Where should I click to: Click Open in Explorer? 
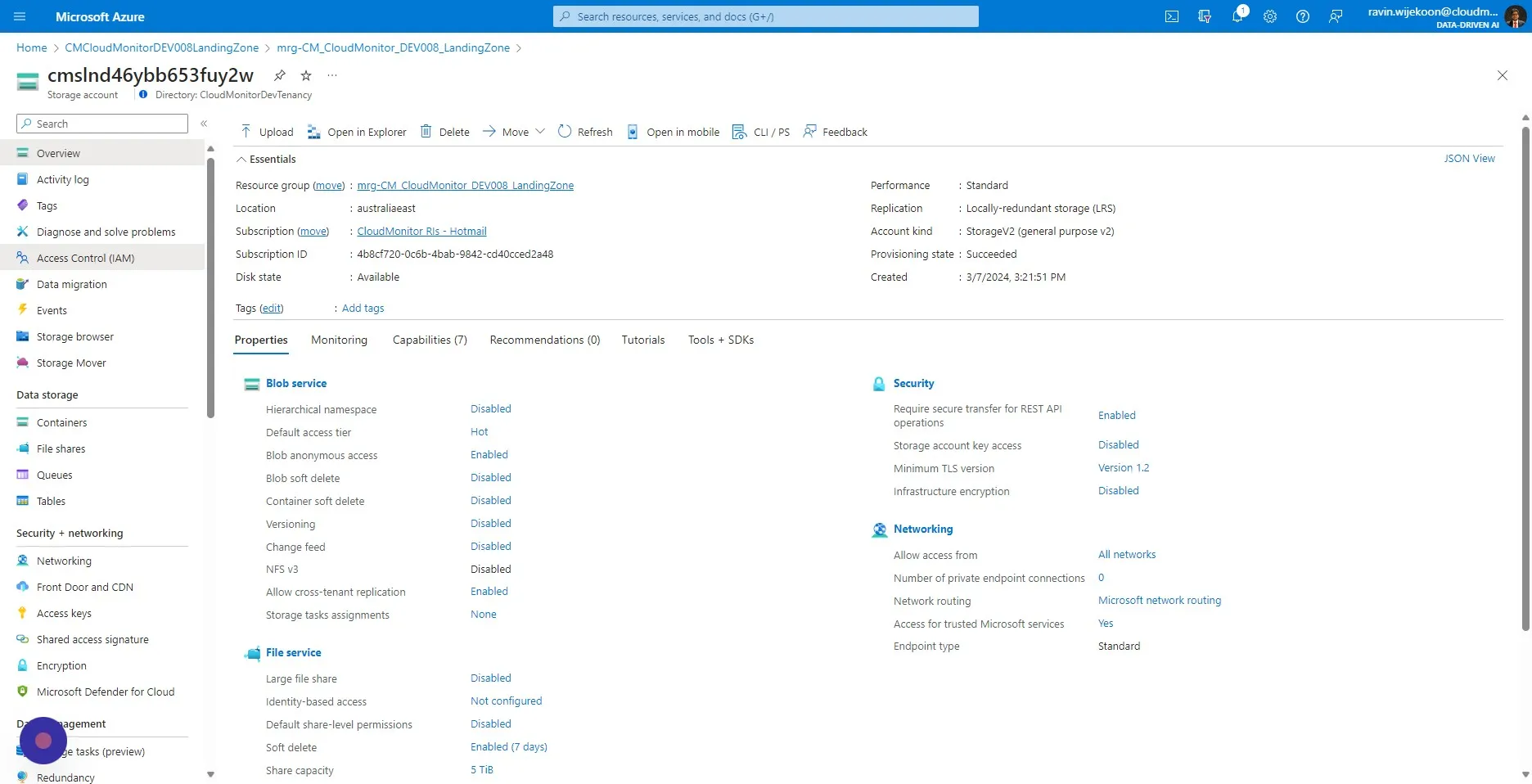pyautogui.click(x=357, y=132)
